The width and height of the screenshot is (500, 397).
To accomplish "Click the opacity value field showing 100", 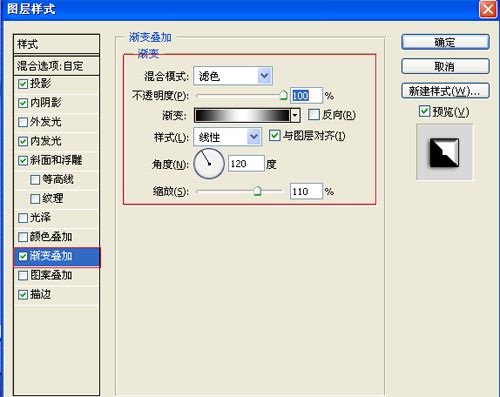I will (x=306, y=96).
